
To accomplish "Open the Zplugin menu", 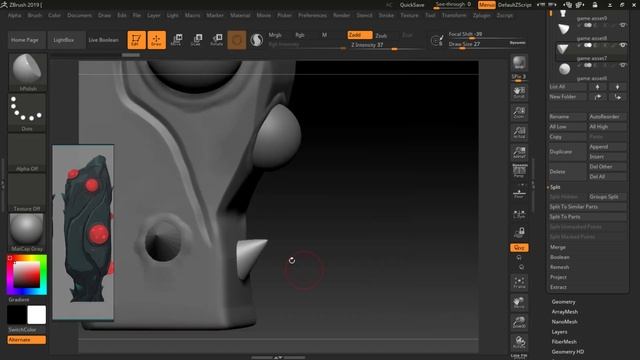I will coord(482,15).
